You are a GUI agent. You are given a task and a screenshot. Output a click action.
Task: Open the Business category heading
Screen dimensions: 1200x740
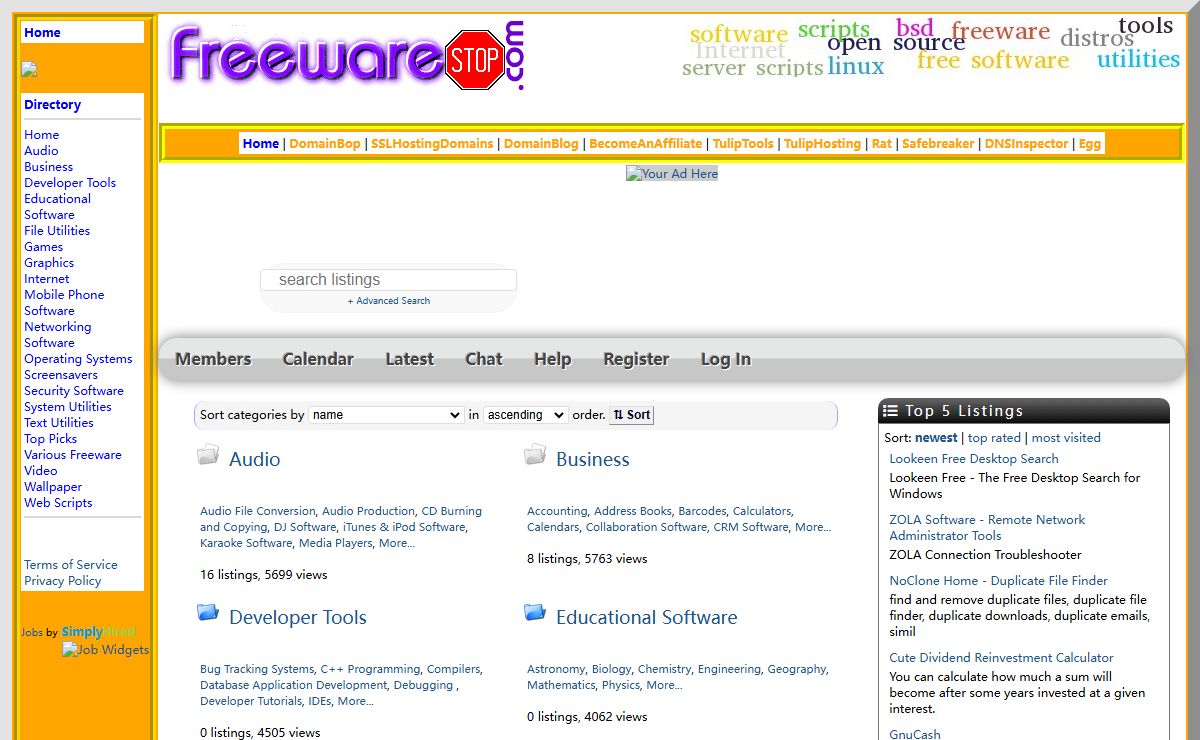(x=593, y=460)
